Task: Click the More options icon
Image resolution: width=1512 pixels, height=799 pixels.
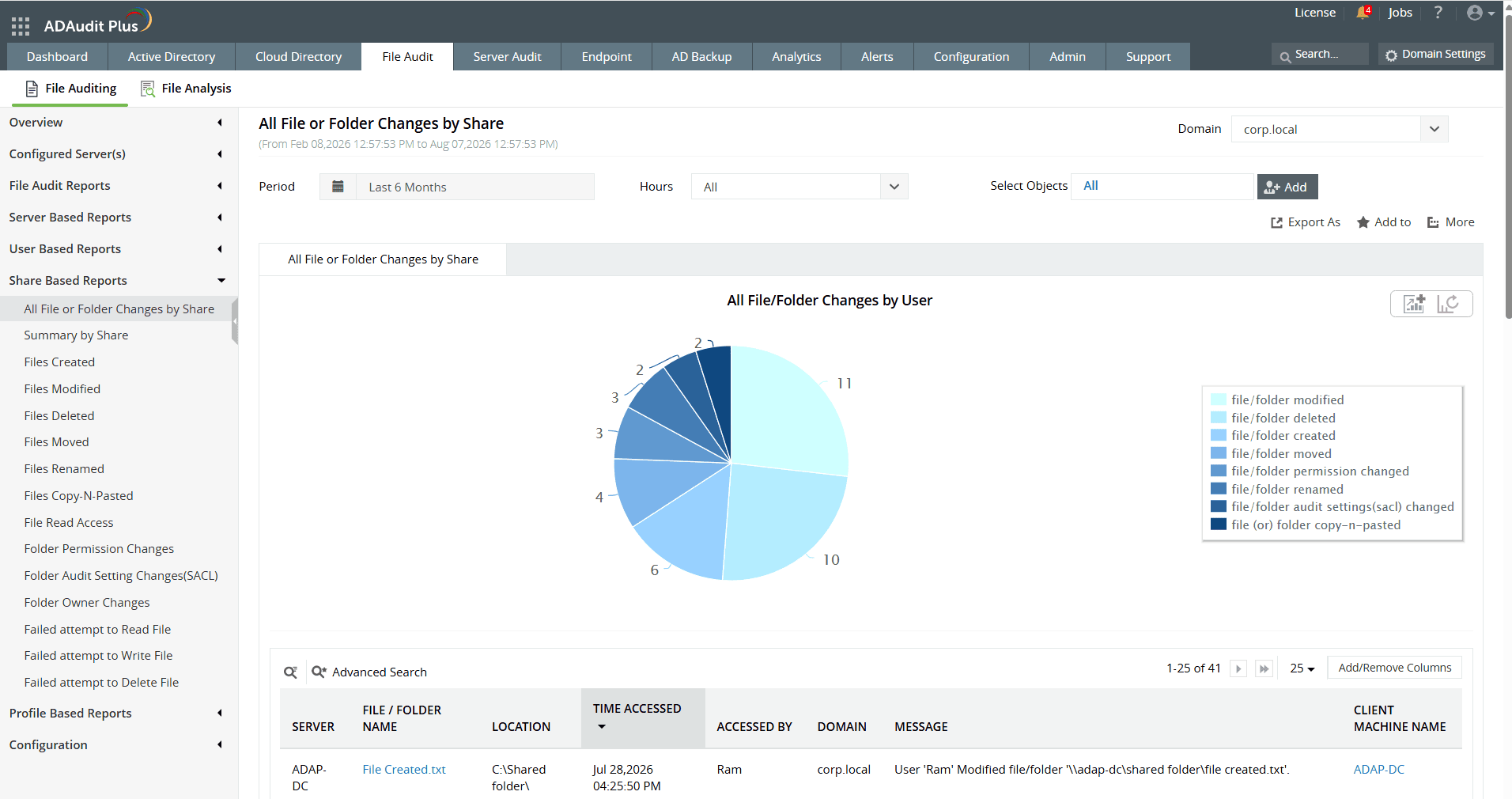Action: (x=1433, y=222)
